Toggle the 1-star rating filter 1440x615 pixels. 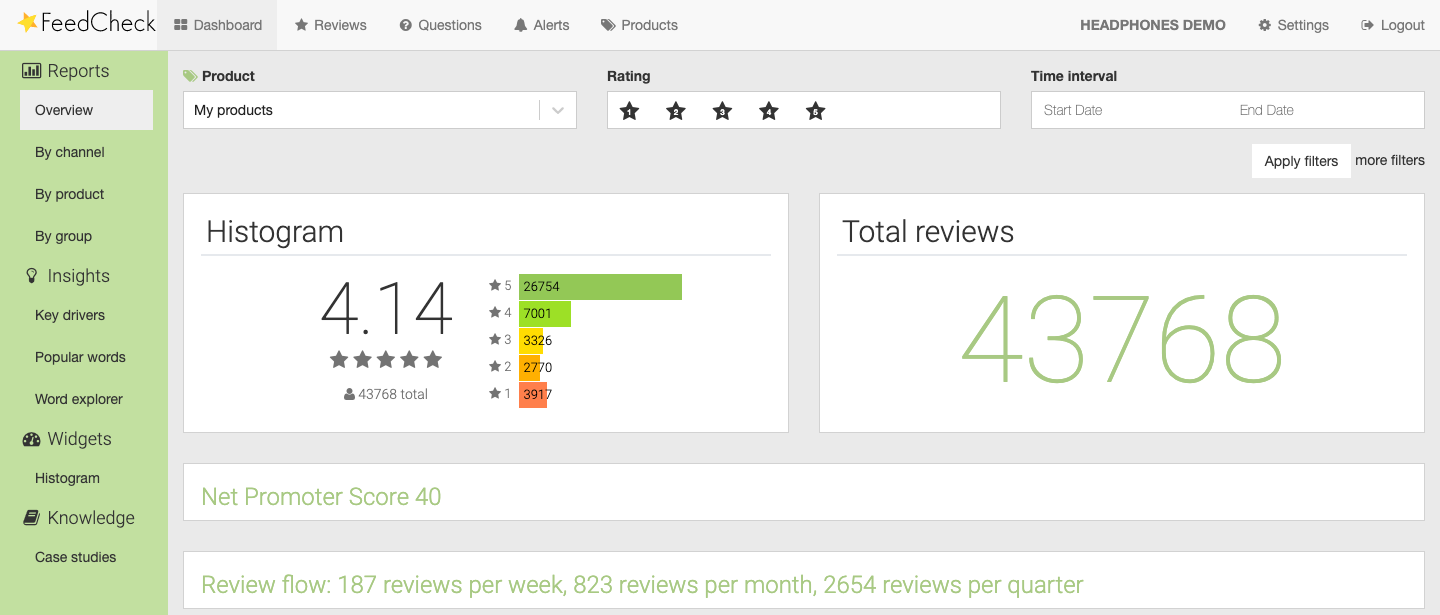click(x=629, y=111)
